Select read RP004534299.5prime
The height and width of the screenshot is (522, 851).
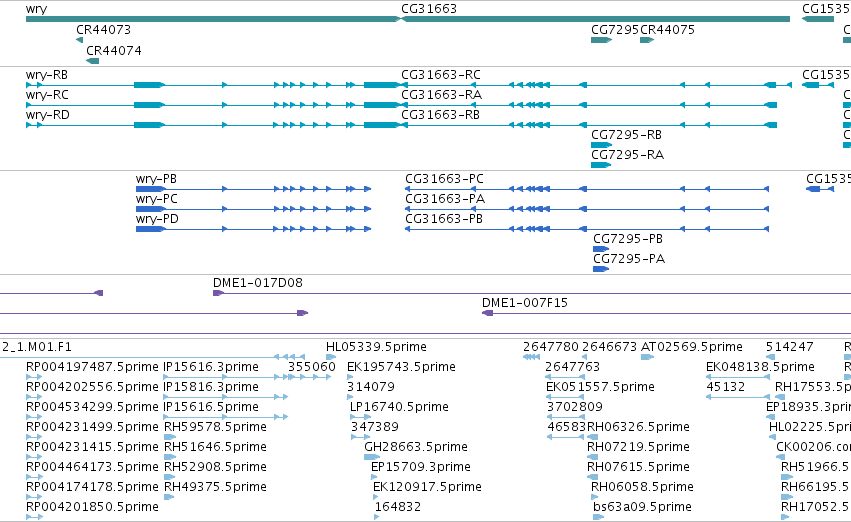pos(92,407)
